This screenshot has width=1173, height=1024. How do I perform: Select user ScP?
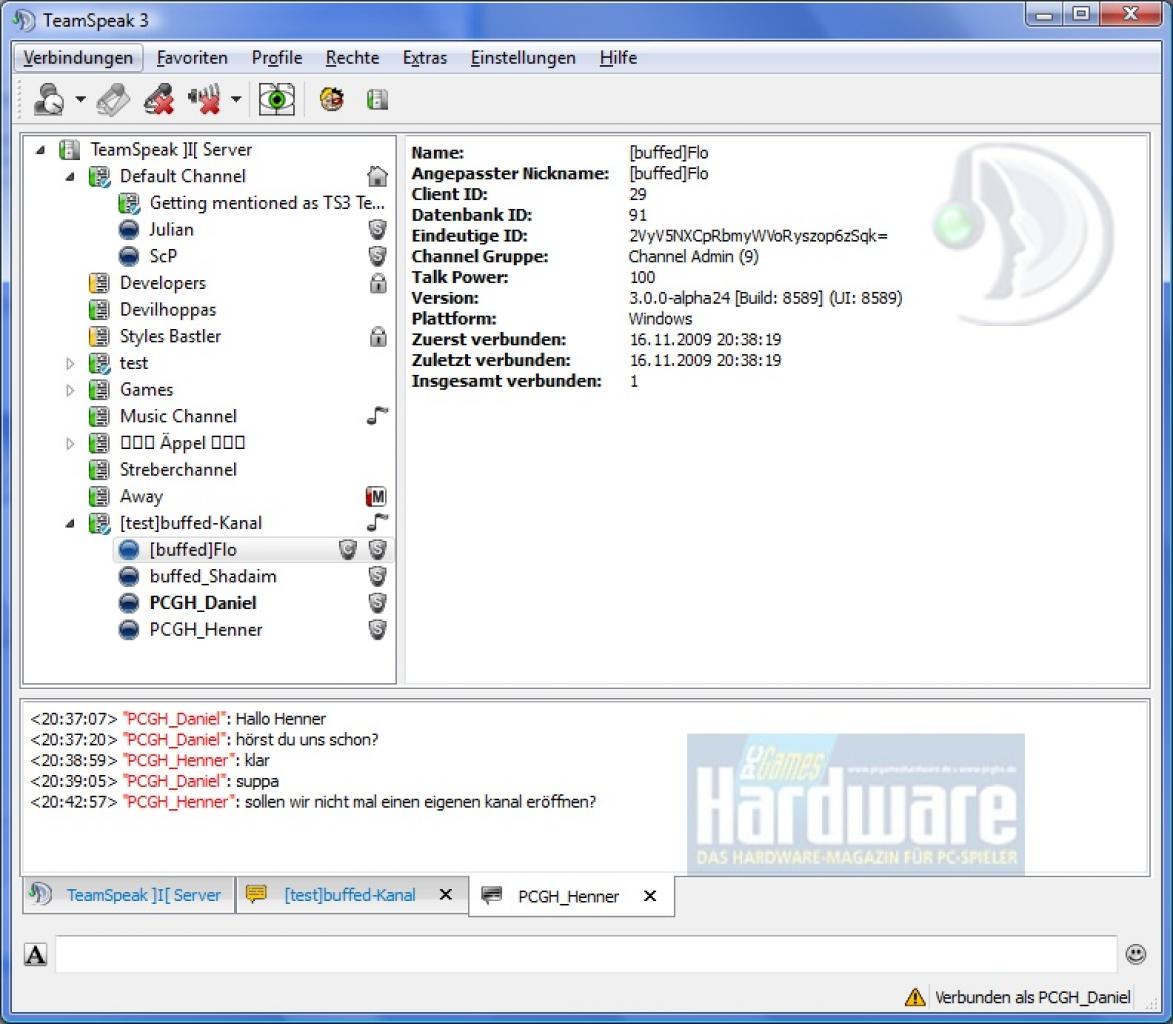pos(163,256)
